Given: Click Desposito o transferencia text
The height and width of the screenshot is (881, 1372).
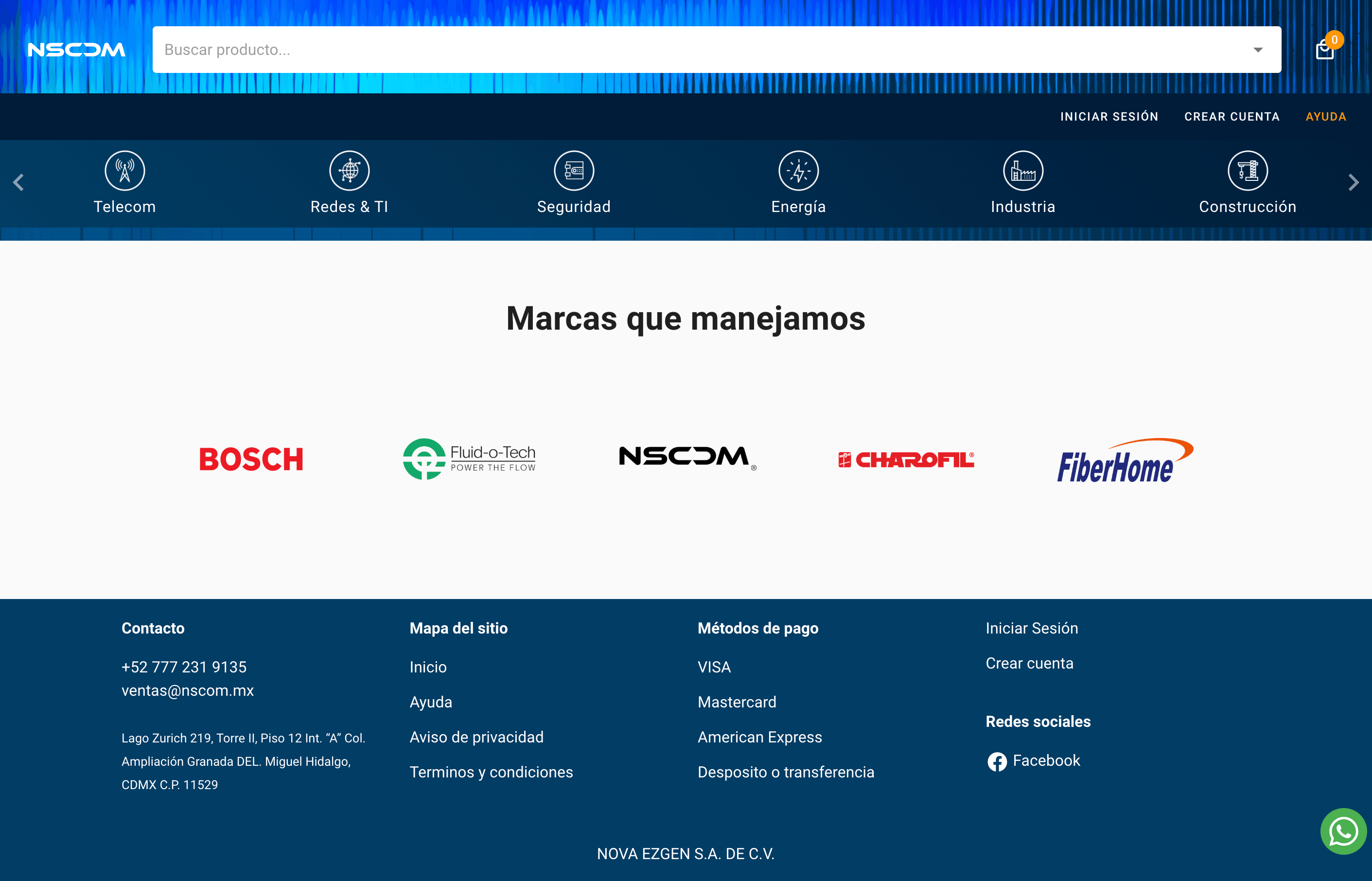Looking at the screenshot, I should [x=786, y=772].
